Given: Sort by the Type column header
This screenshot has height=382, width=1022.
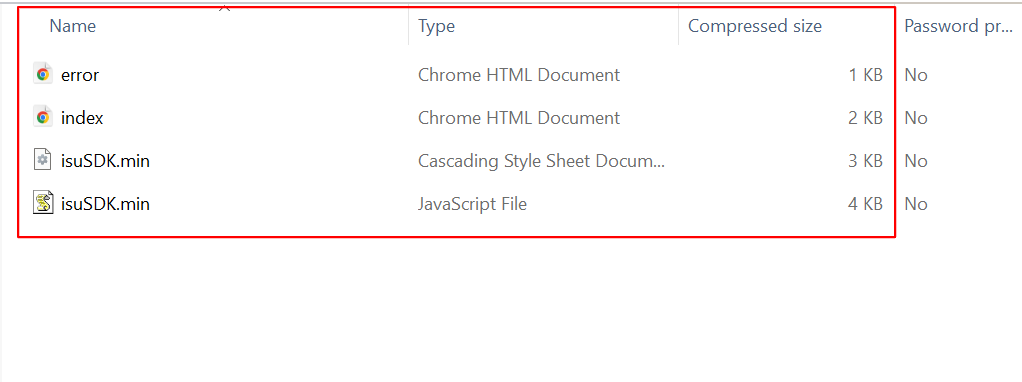Looking at the screenshot, I should tap(436, 26).
